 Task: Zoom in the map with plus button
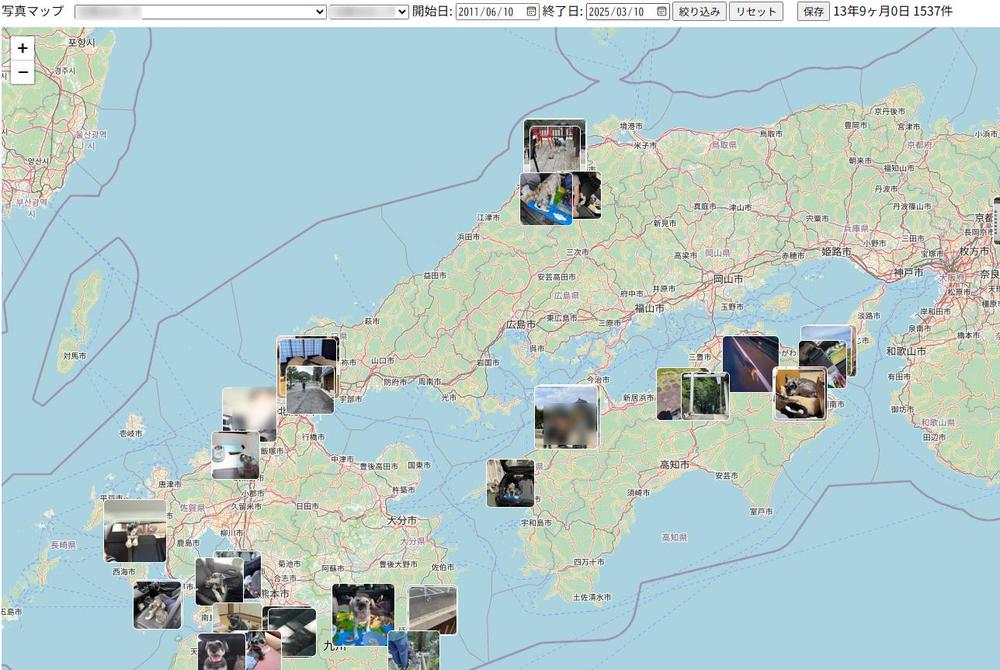[x=22, y=48]
